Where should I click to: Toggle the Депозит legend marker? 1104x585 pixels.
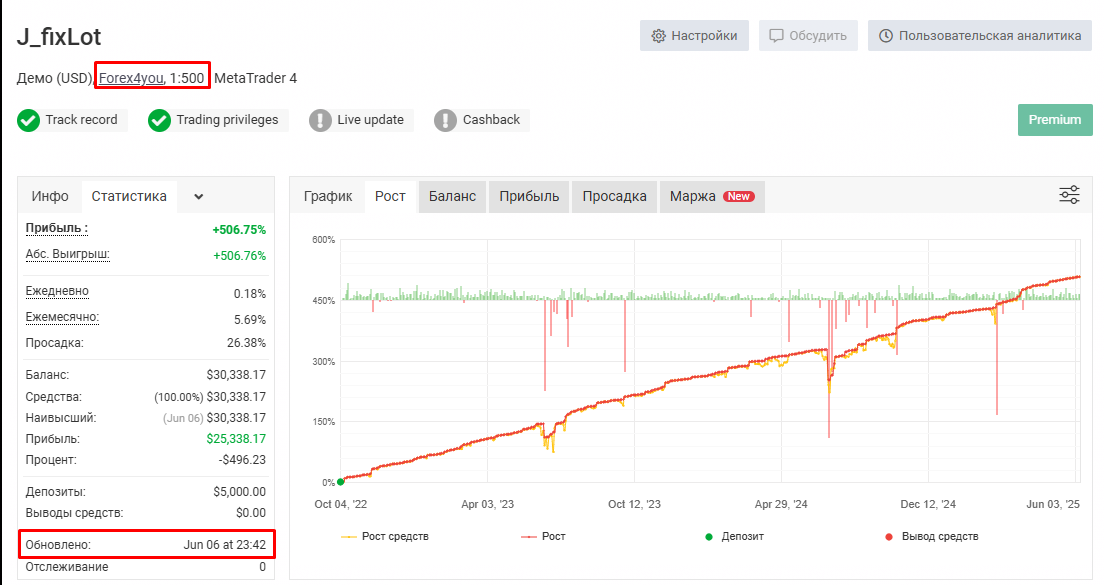[x=734, y=536]
